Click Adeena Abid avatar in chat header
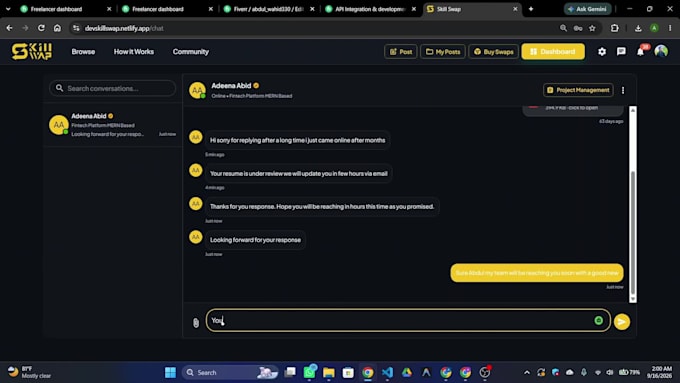This screenshot has width=680, height=383. (x=197, y=90)
